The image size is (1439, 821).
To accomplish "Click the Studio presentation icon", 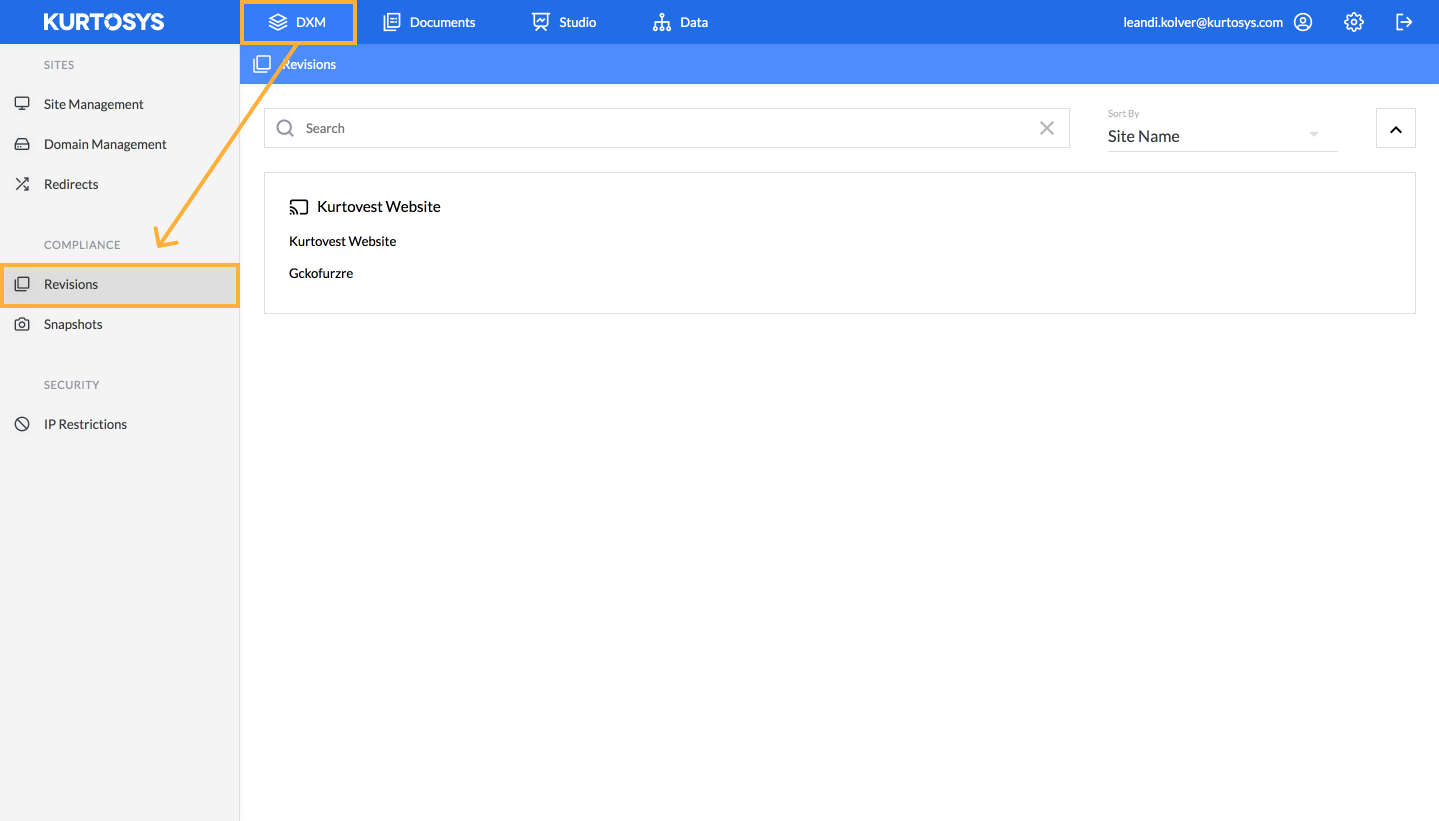I will [541, 22].
